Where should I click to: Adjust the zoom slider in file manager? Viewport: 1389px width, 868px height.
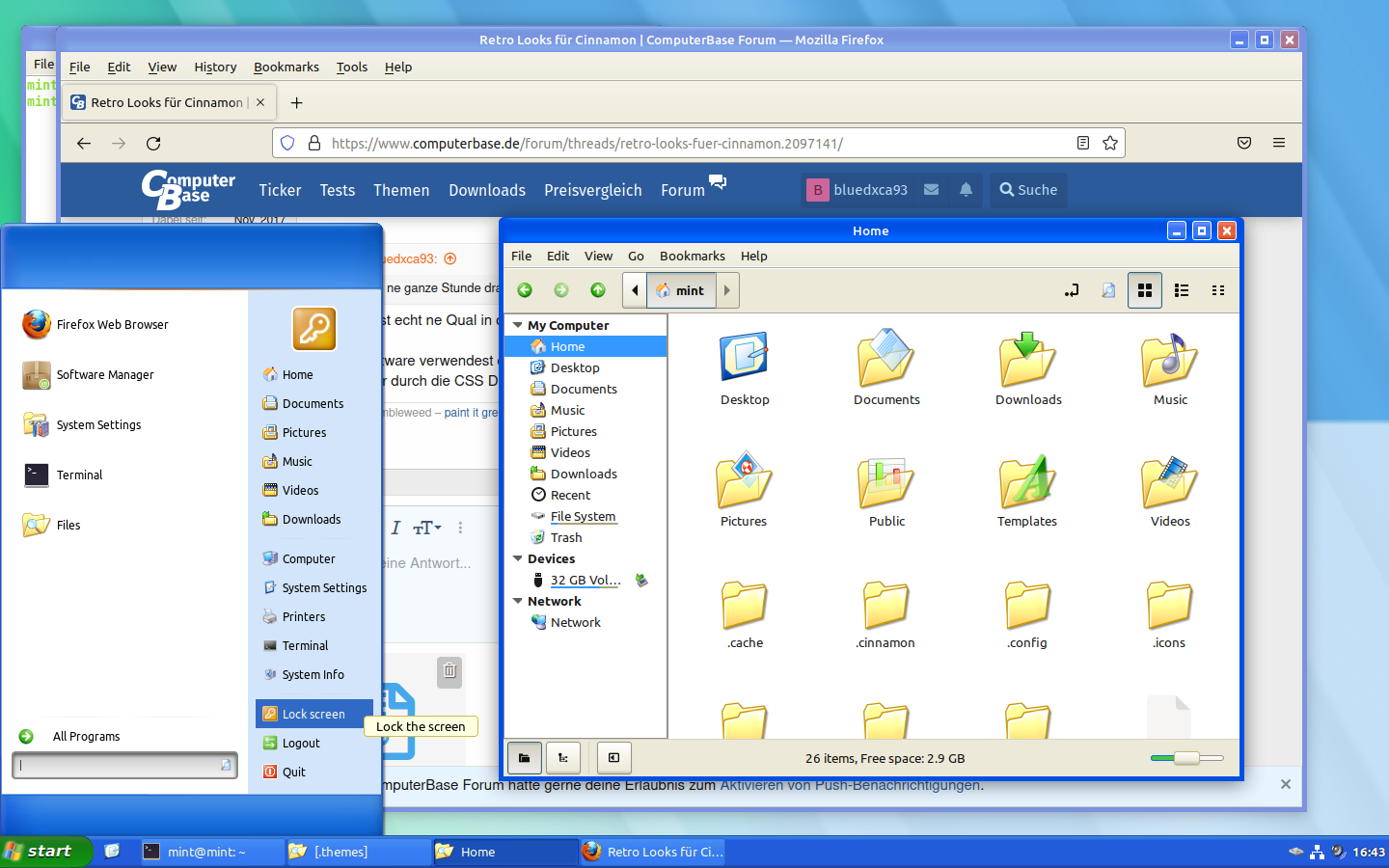tap(1187, 758)
